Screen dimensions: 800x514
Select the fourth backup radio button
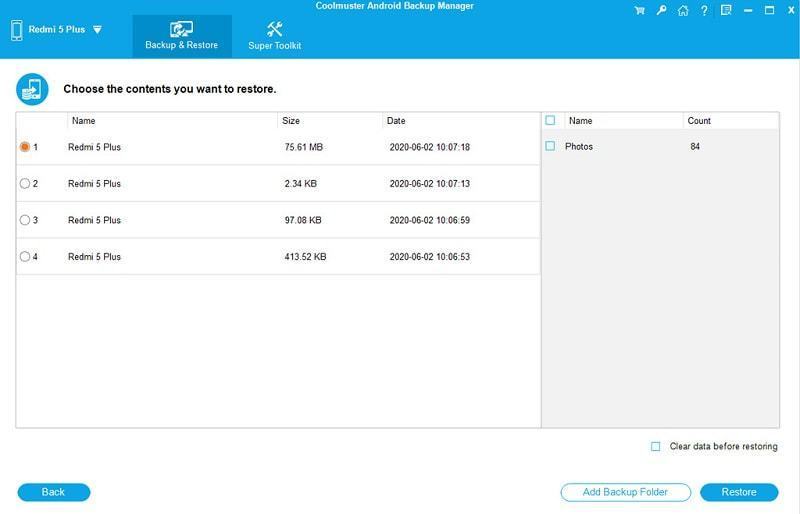coord(25,257)
